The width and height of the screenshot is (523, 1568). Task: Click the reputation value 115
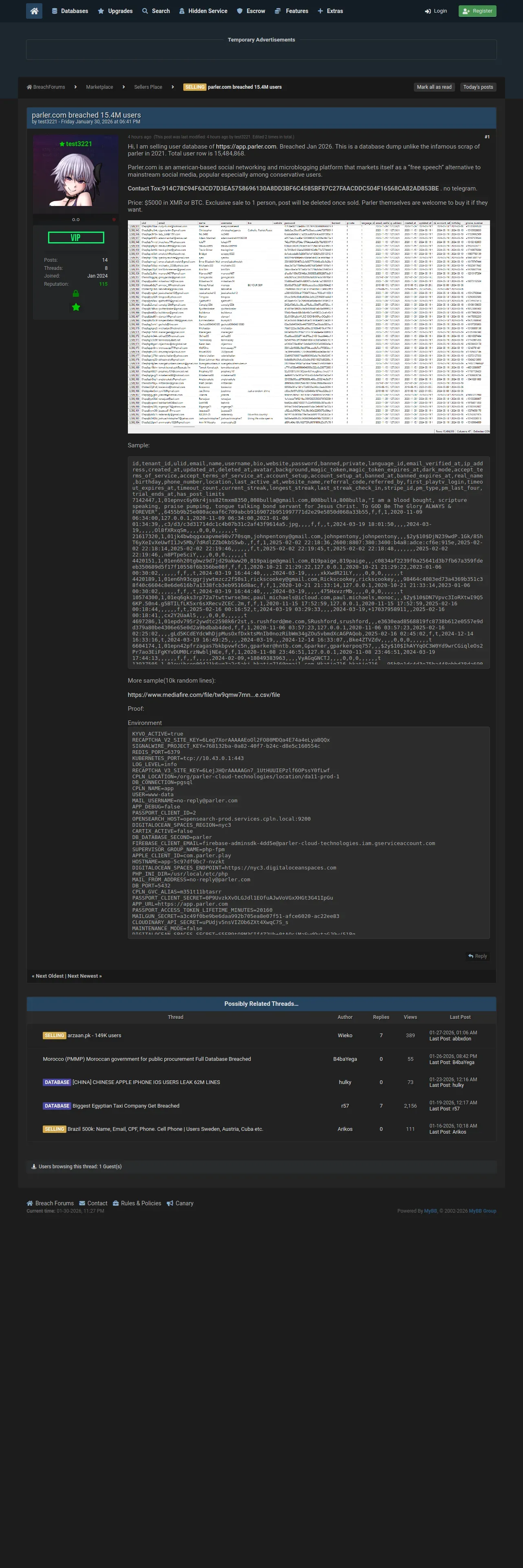pos(103,284)
